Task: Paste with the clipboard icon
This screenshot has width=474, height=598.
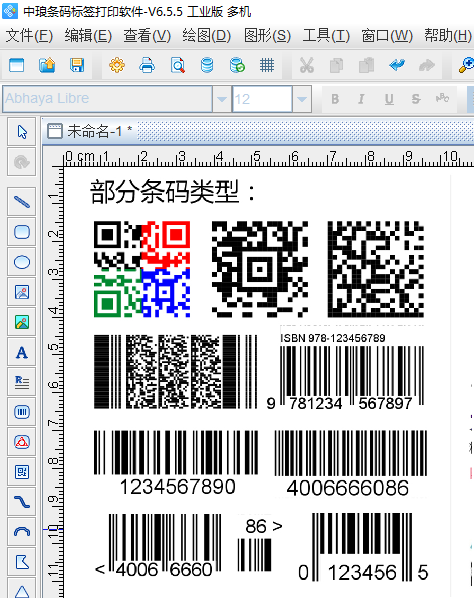Action: coord(366,65)
